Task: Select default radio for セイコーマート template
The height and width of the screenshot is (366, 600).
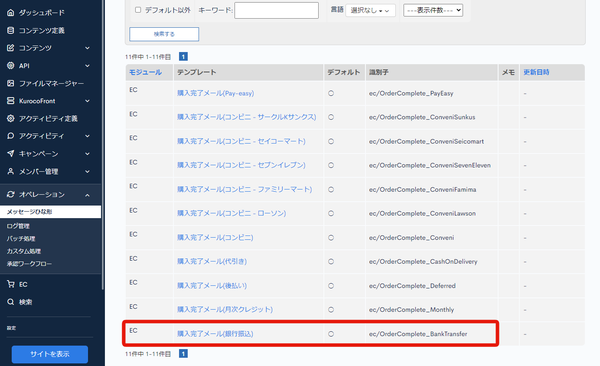Action: 331,141
